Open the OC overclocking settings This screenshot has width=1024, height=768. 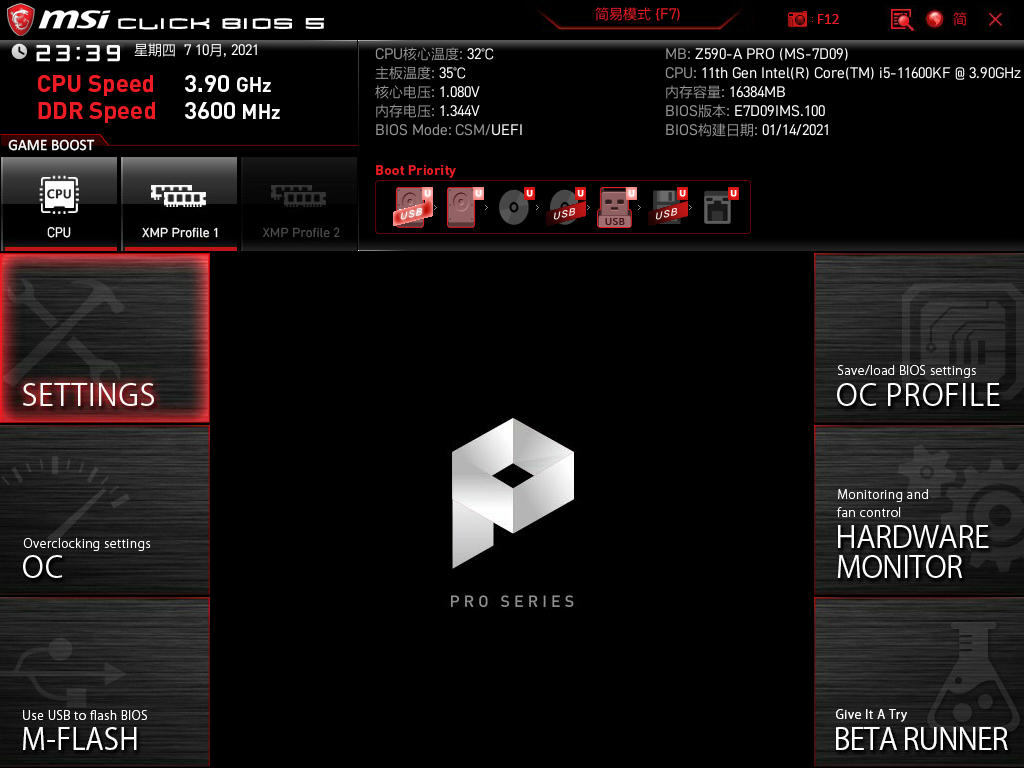click(104, 510)
